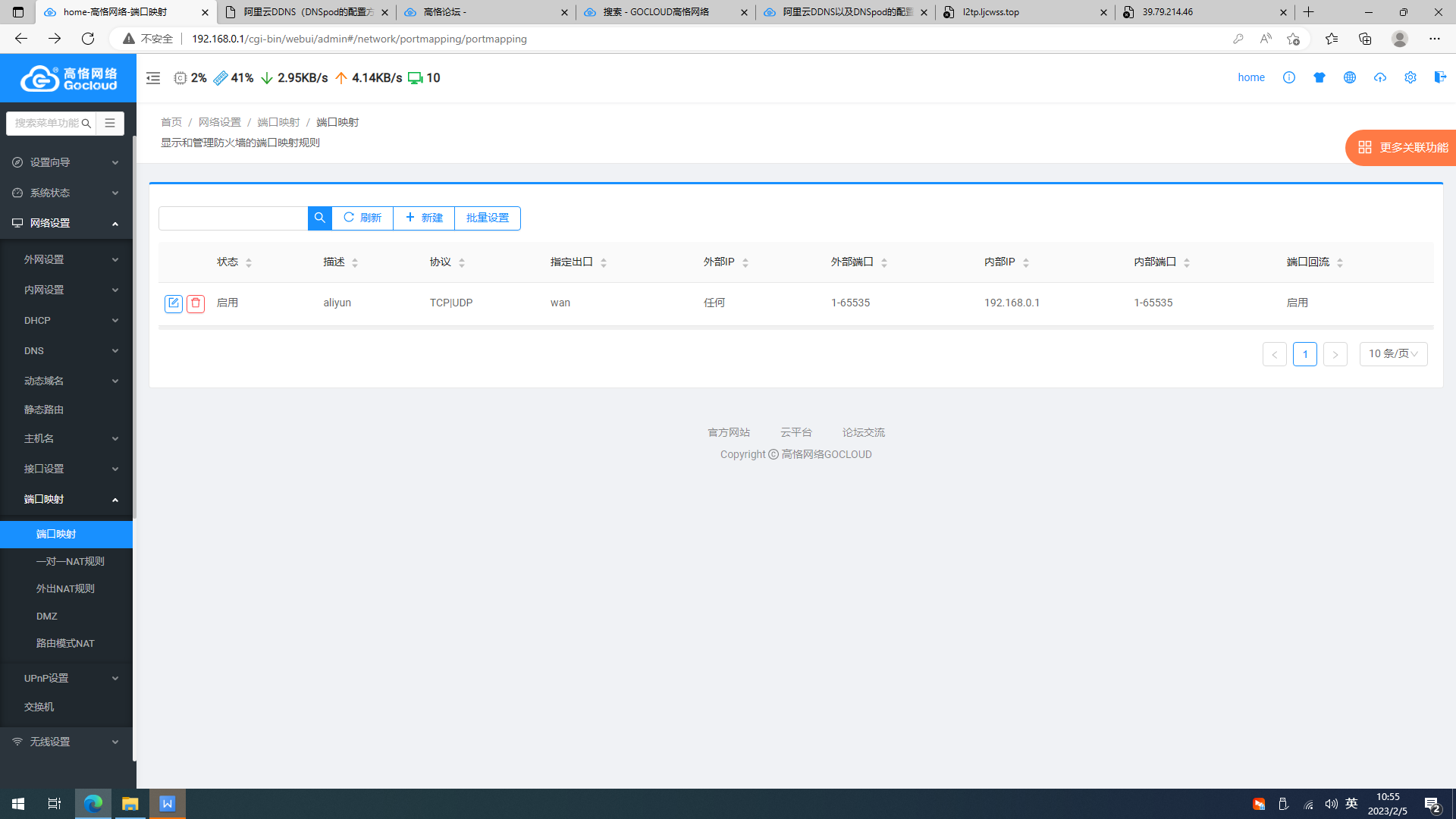Expand the 系统状态 sidebar menu
This screenshot has width=1456, height=819.
click(66, 193)
